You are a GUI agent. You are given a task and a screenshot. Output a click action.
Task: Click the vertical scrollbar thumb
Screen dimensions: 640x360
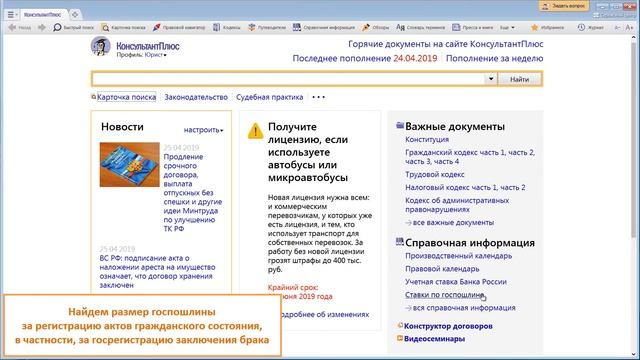(633, 139)
